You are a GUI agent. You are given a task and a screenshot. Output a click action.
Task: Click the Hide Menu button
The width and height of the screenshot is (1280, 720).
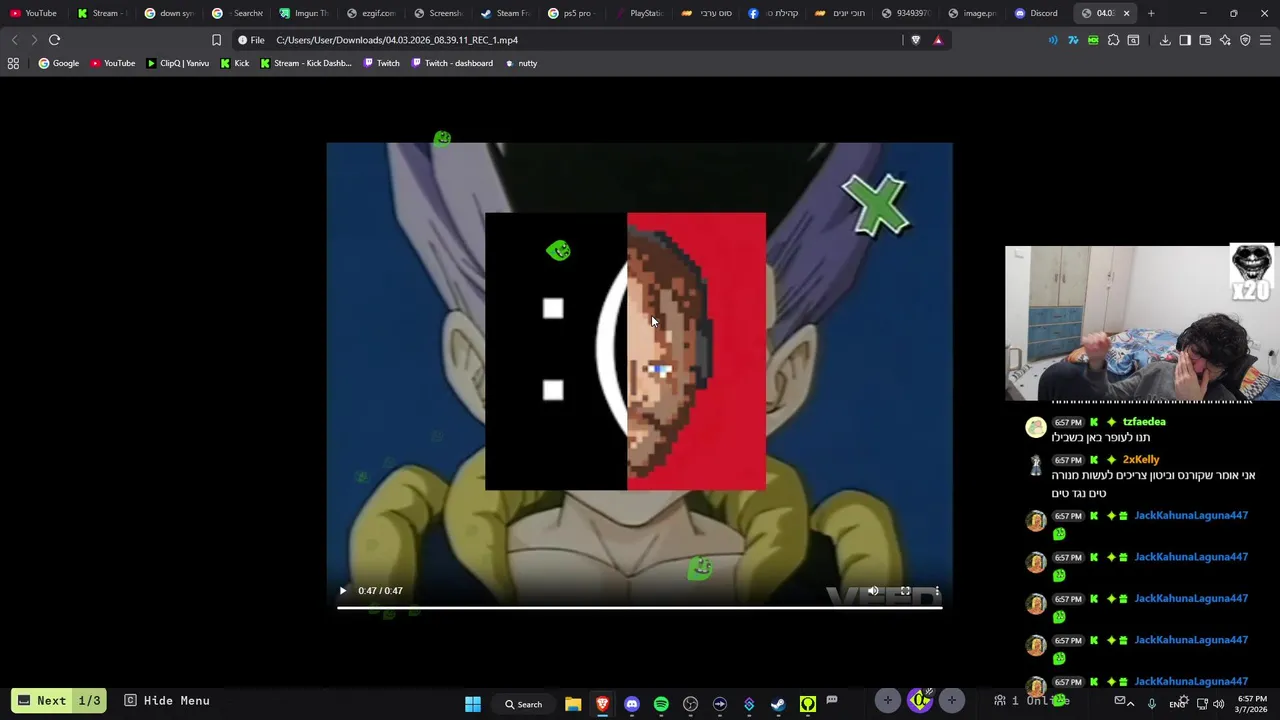click(167, 701)
